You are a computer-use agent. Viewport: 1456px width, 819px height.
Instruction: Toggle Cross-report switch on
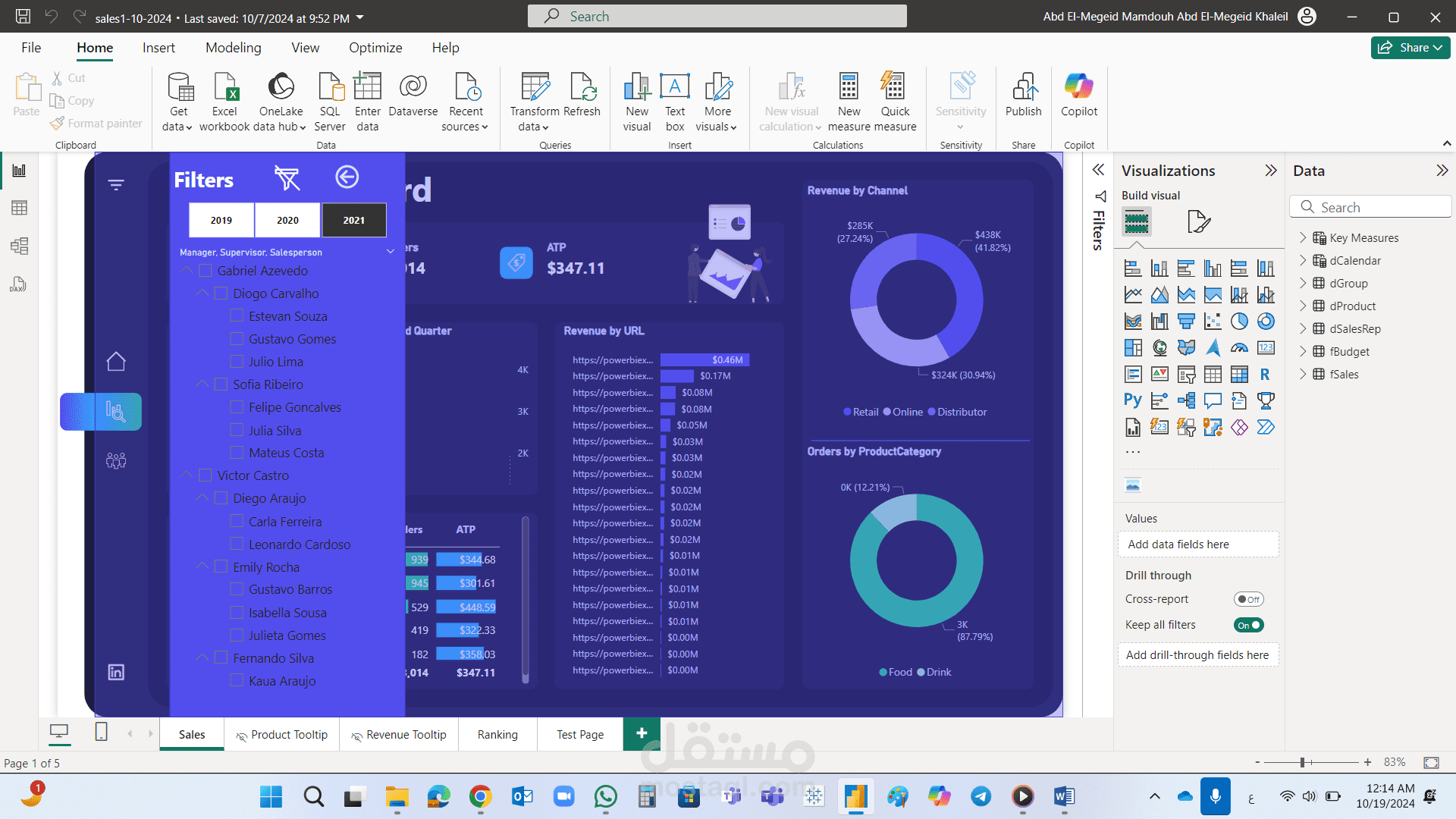point(1248,599)
